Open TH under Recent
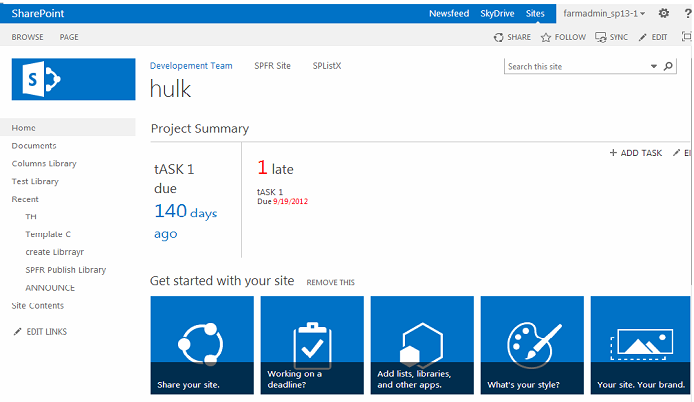The width and height of the screenshot is (694, 402). click(31, 216)
